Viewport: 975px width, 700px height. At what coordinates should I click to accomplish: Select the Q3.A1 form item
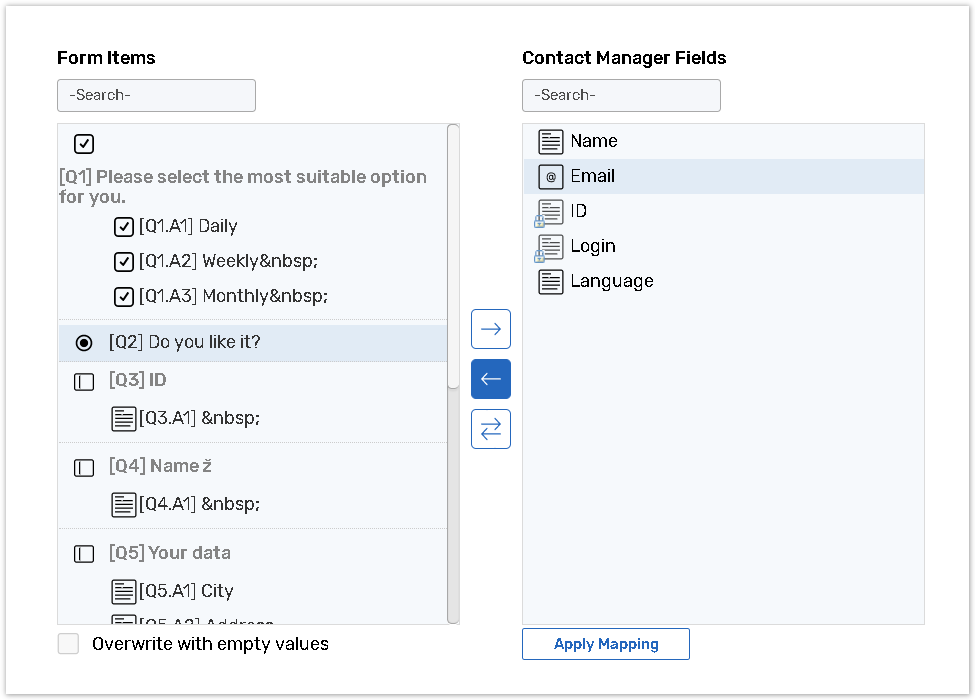coord(200,418)
